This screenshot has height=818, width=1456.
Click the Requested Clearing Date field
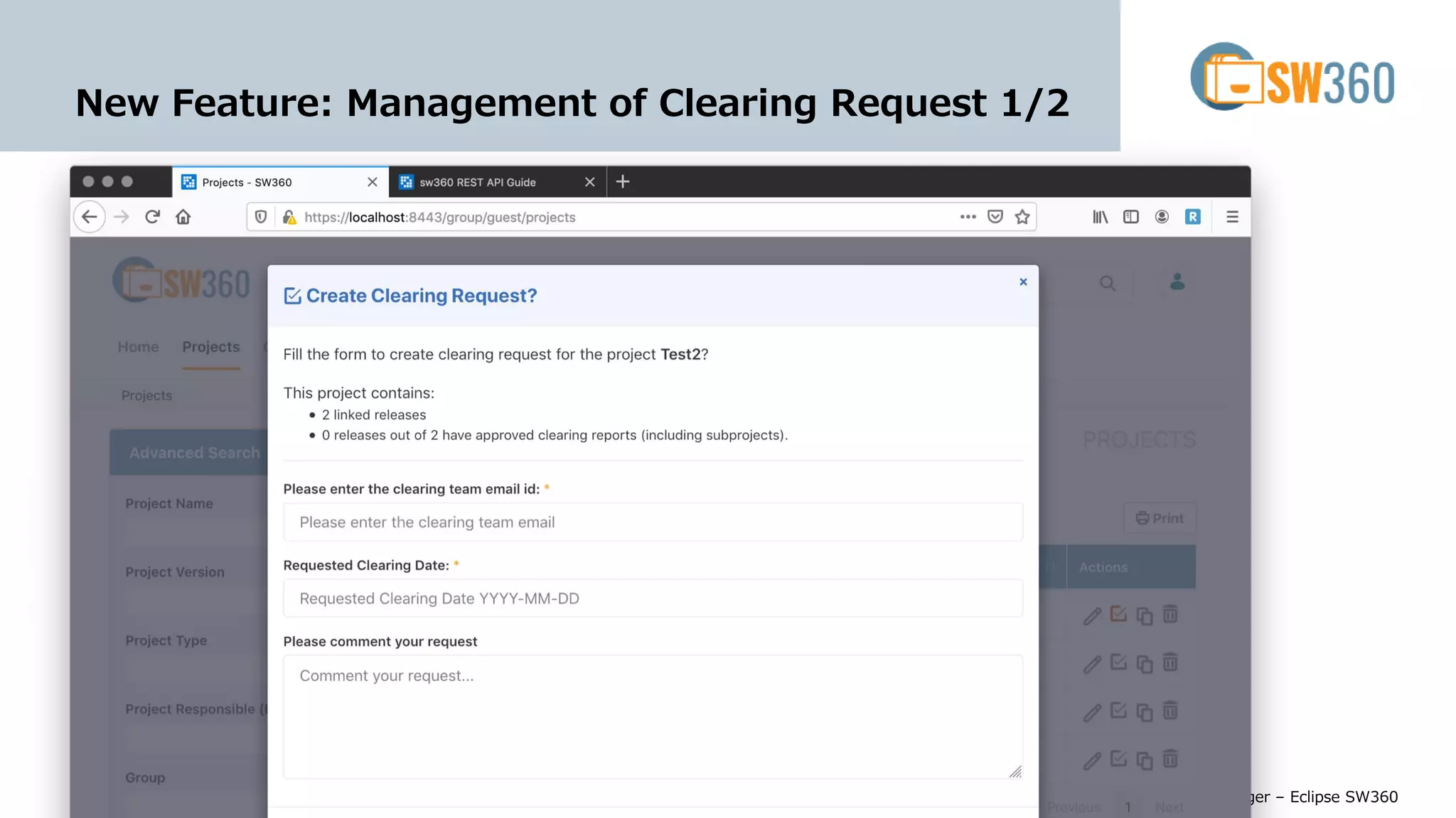pyautogui.click(x=653, y=598)
